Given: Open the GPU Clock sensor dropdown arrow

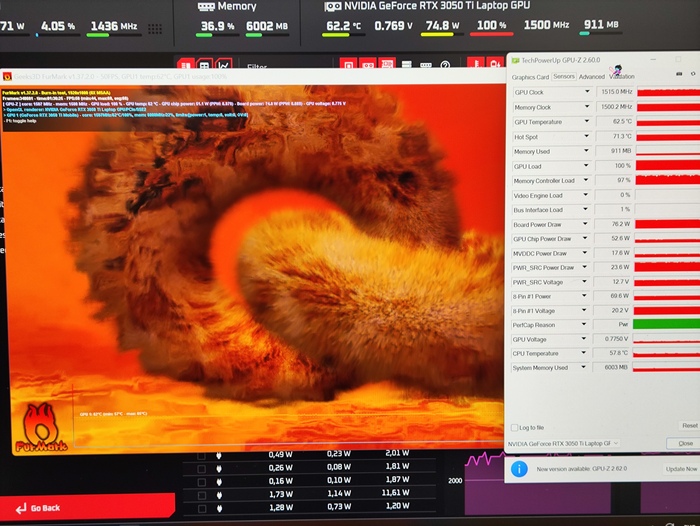Looking at the screenshot, I should coord(587,92).
